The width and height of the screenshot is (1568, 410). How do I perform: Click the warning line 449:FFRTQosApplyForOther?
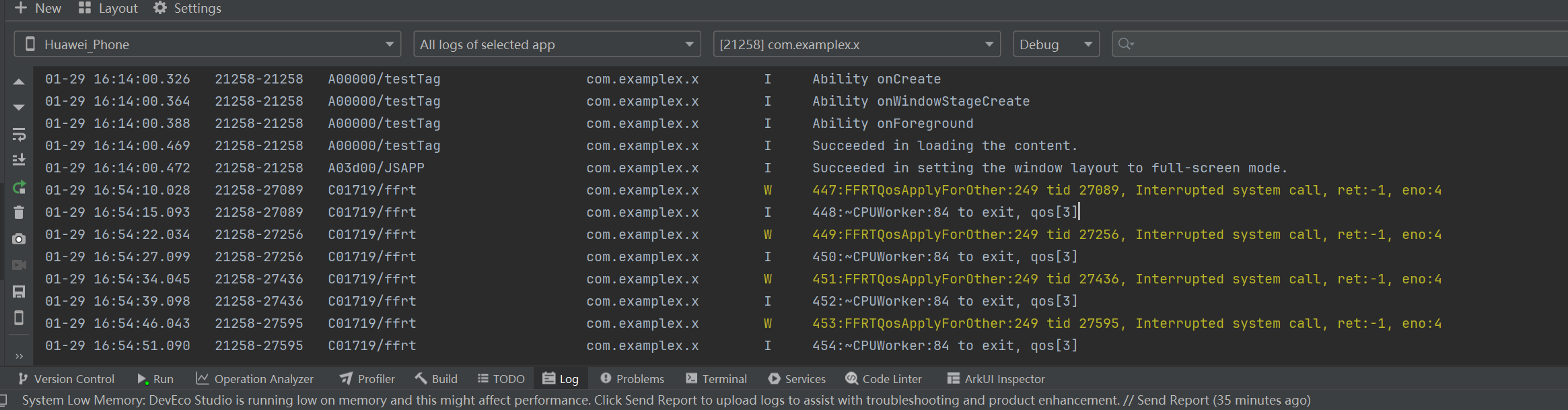pos(1127,235)
